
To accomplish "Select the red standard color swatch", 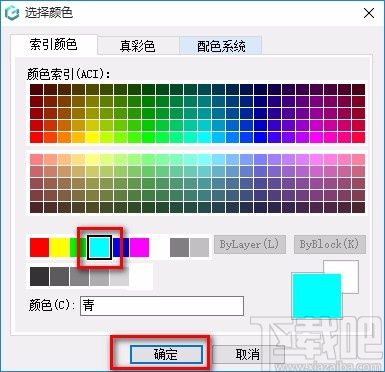I will 39,247.
